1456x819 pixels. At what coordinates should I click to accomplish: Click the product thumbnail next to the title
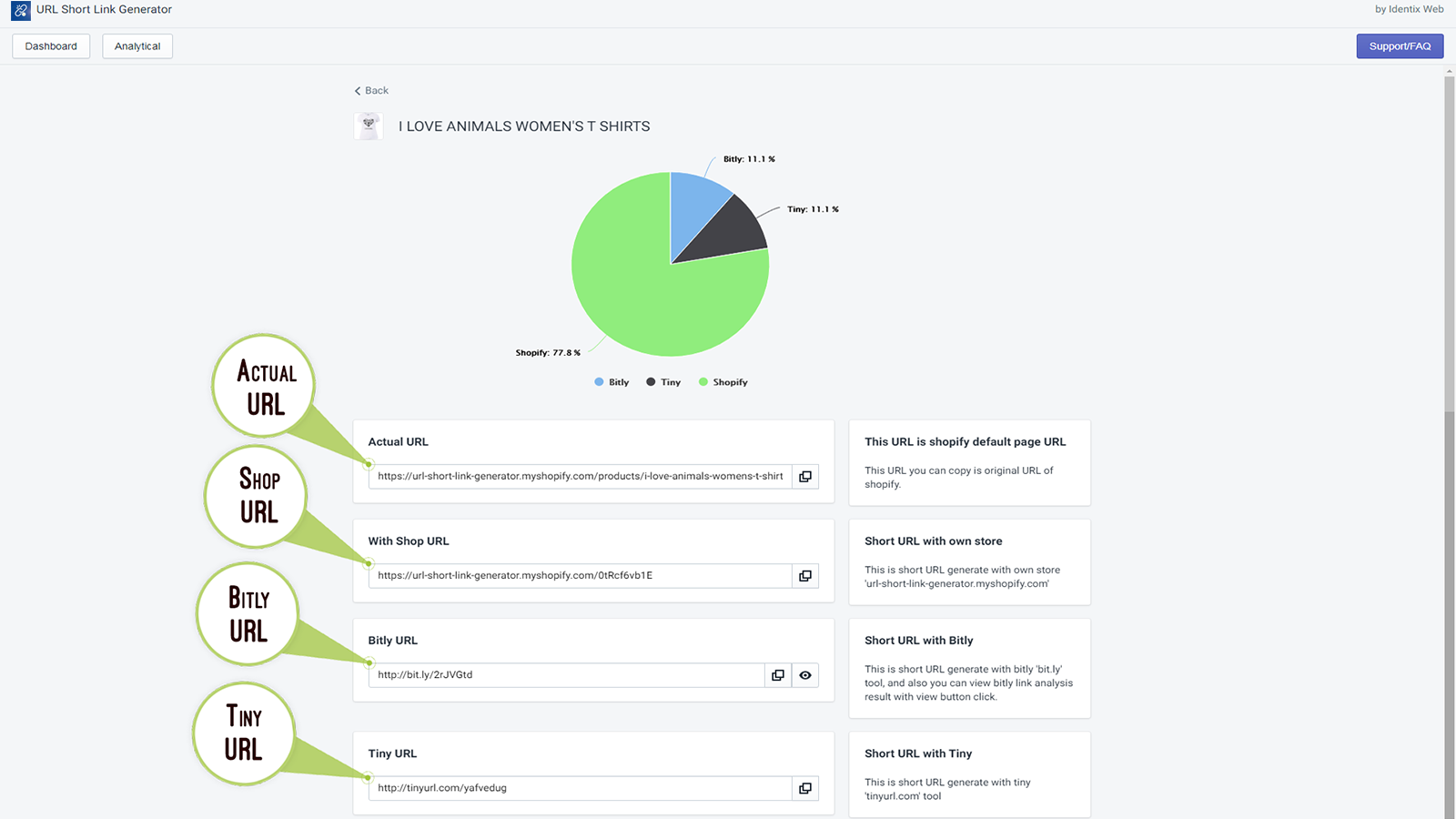click(369, 126)
